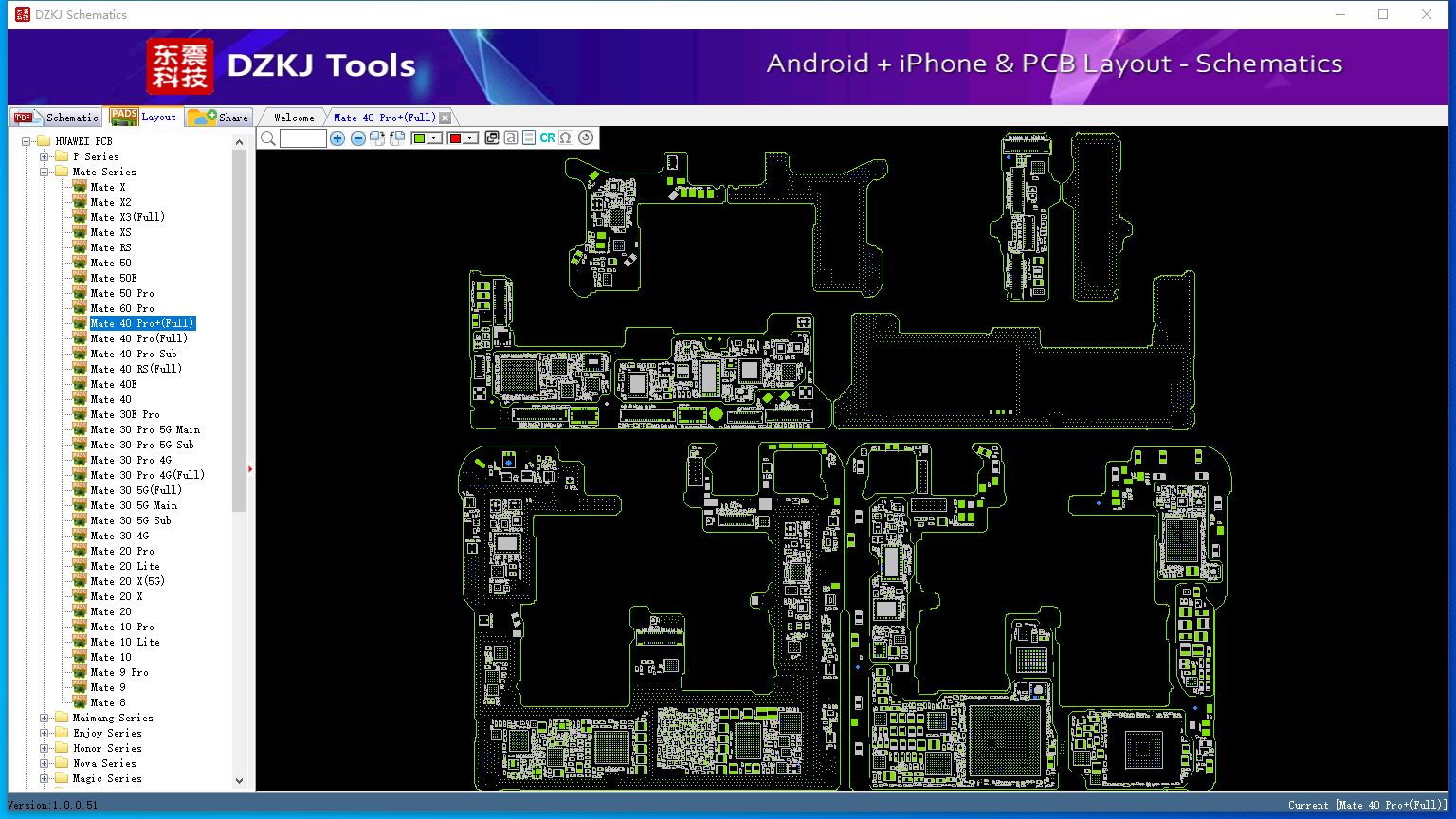Click the circular reset arrow icon
Image resolution: width=1456 pixels, height=819 pixels.
[x=586, y=137]
